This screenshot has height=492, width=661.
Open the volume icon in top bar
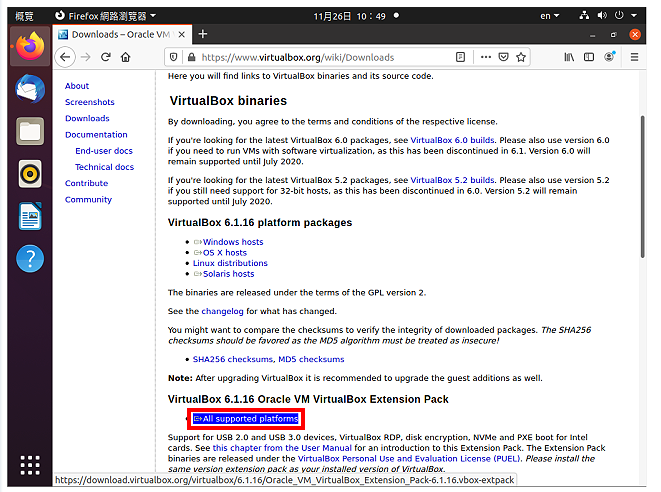(x=602, y=16)
